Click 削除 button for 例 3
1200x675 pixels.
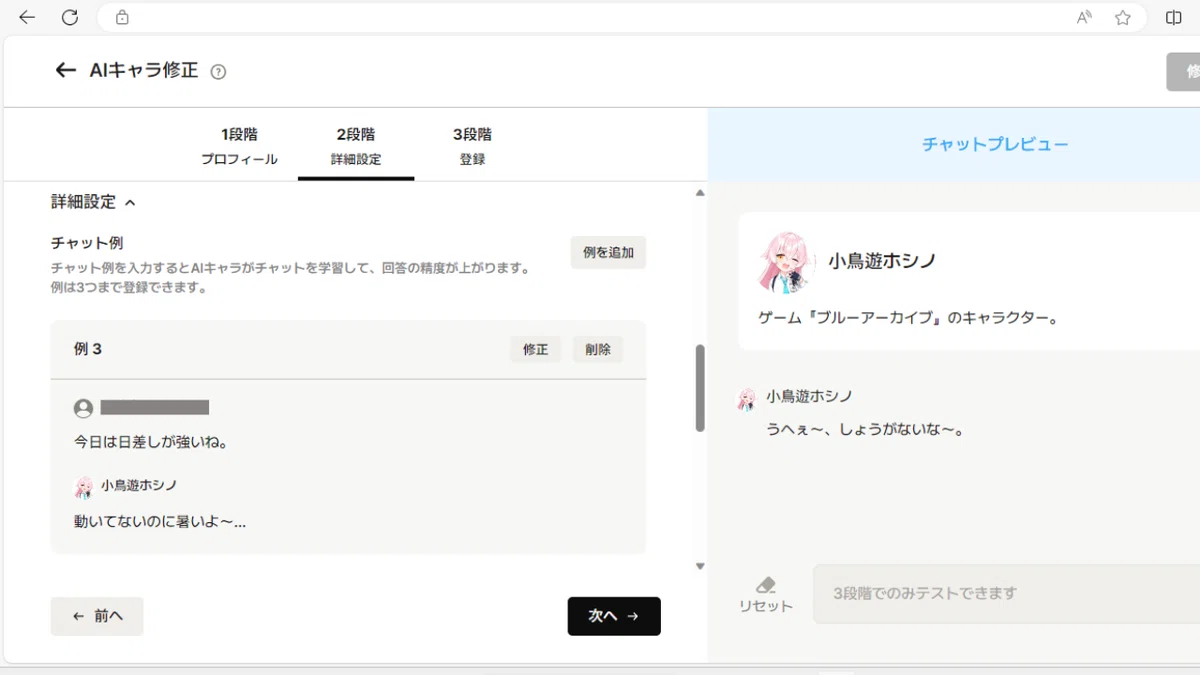pos(598,349)
